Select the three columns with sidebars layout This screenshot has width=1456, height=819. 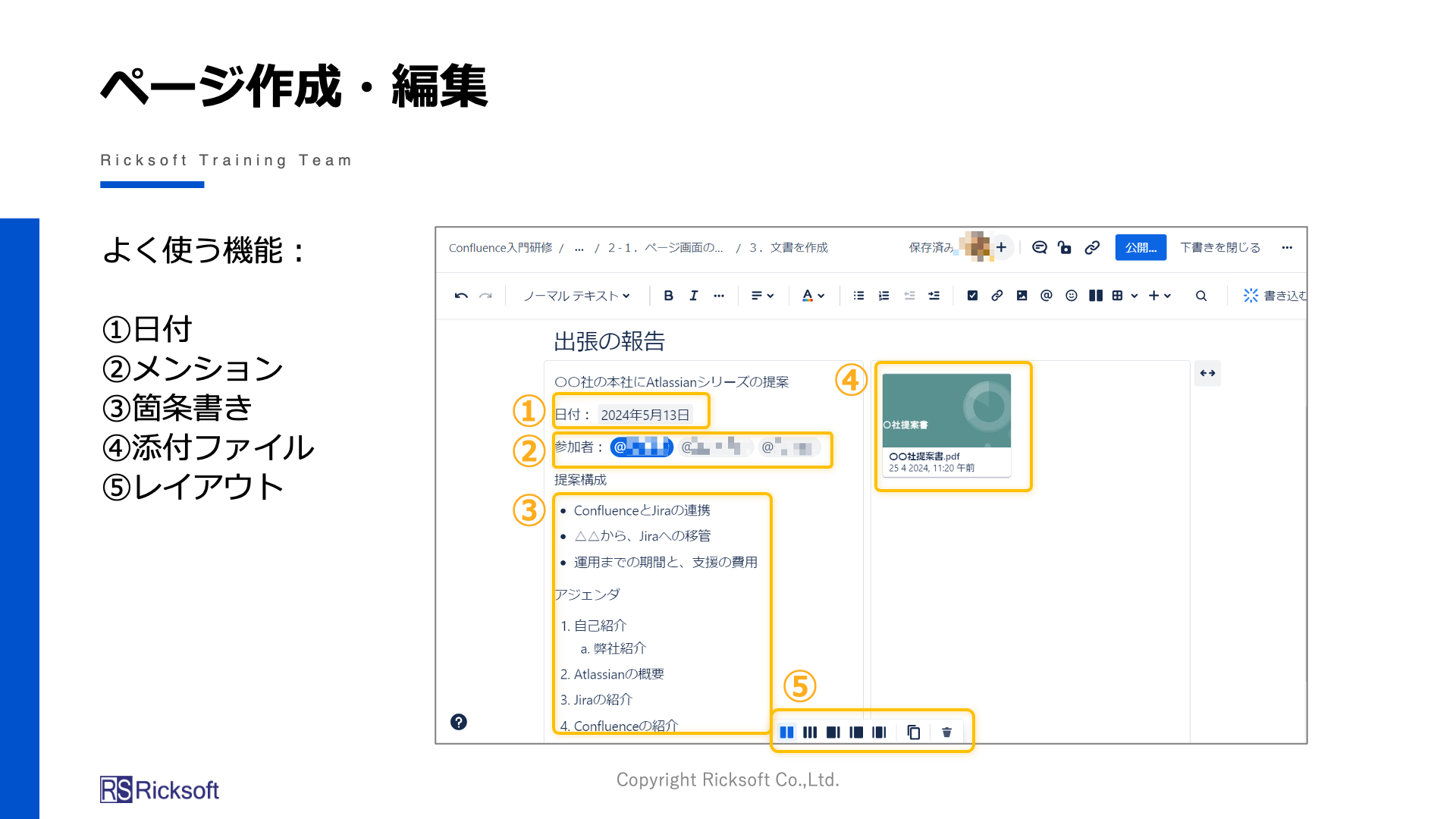point(879,733)
